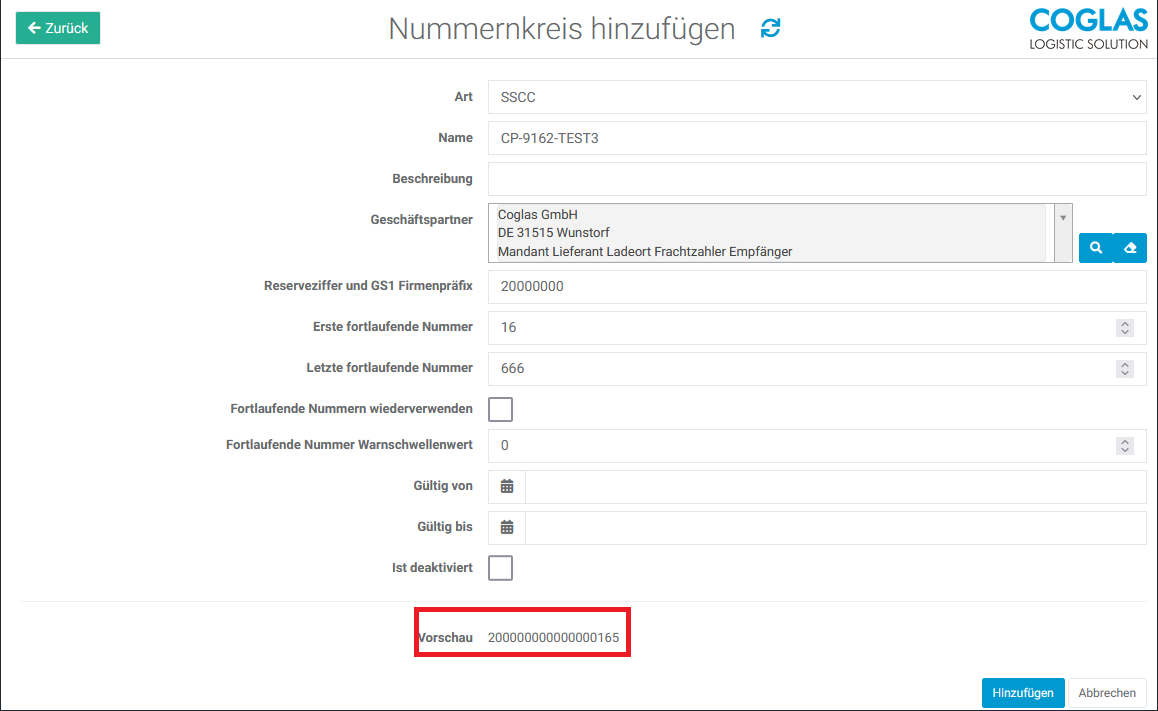Toggle the Ist deaktiviert checkbox

point(500,568)
